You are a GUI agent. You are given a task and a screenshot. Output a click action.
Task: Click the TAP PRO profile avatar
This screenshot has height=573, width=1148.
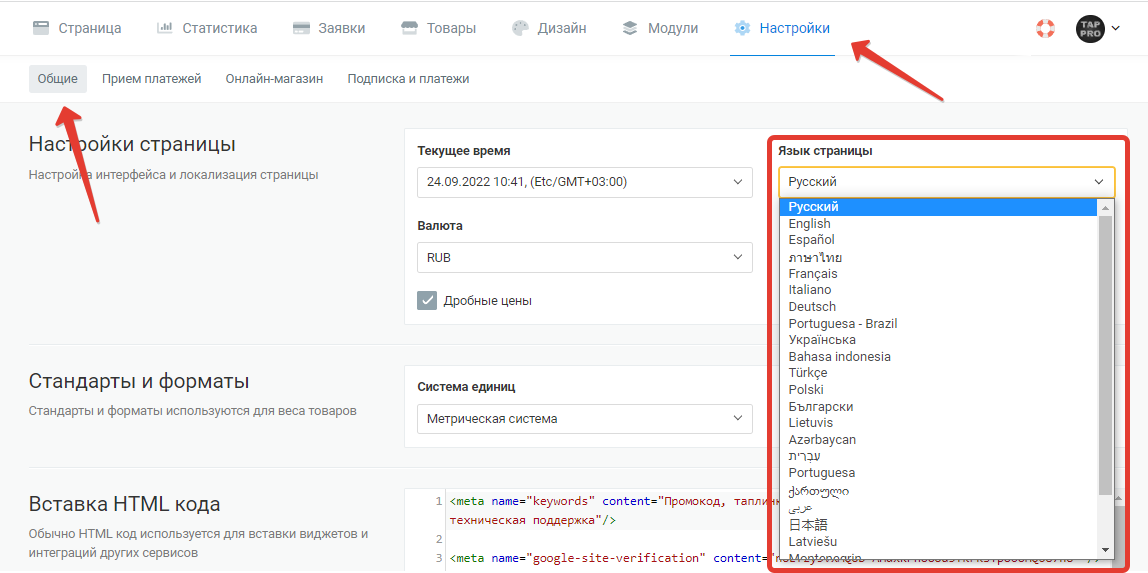[1089, 29]
